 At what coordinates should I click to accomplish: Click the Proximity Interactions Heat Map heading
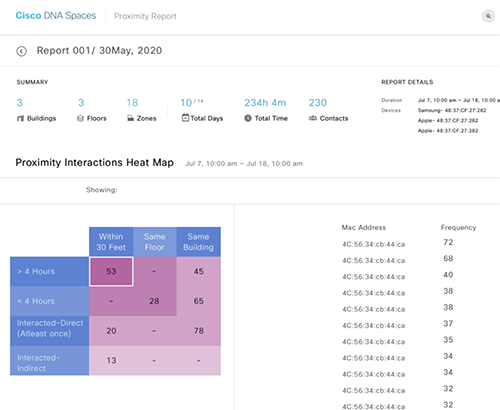click(95, 163)
